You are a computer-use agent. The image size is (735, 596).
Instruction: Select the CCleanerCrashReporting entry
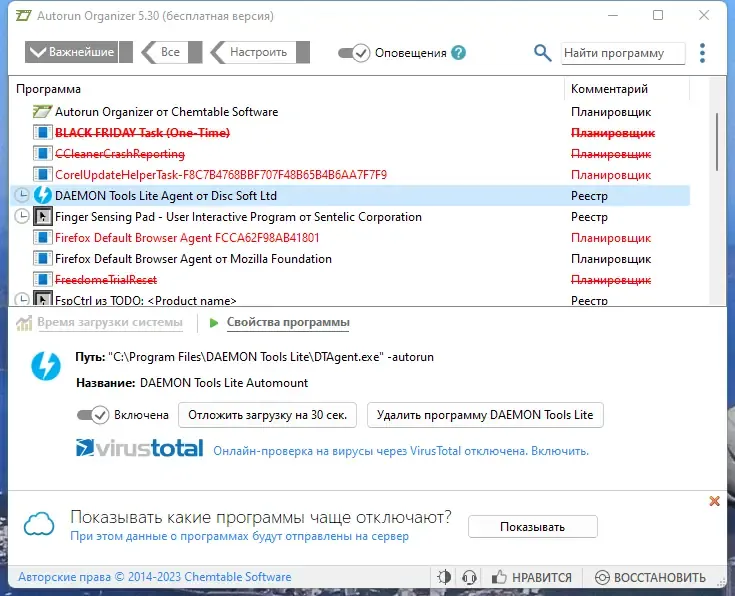[x=350, y=153]
